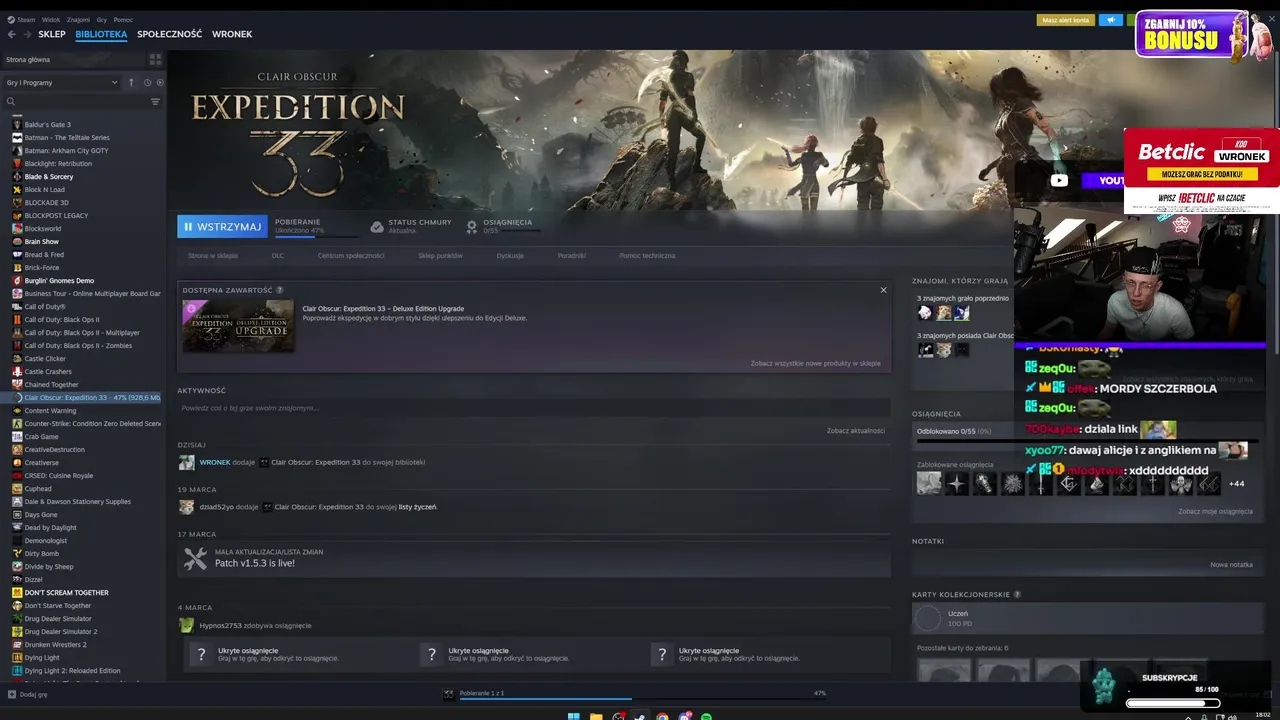The image size is (1280, 720).
Task: Open Chrome from the taskbar
Action: coord(662,716)
